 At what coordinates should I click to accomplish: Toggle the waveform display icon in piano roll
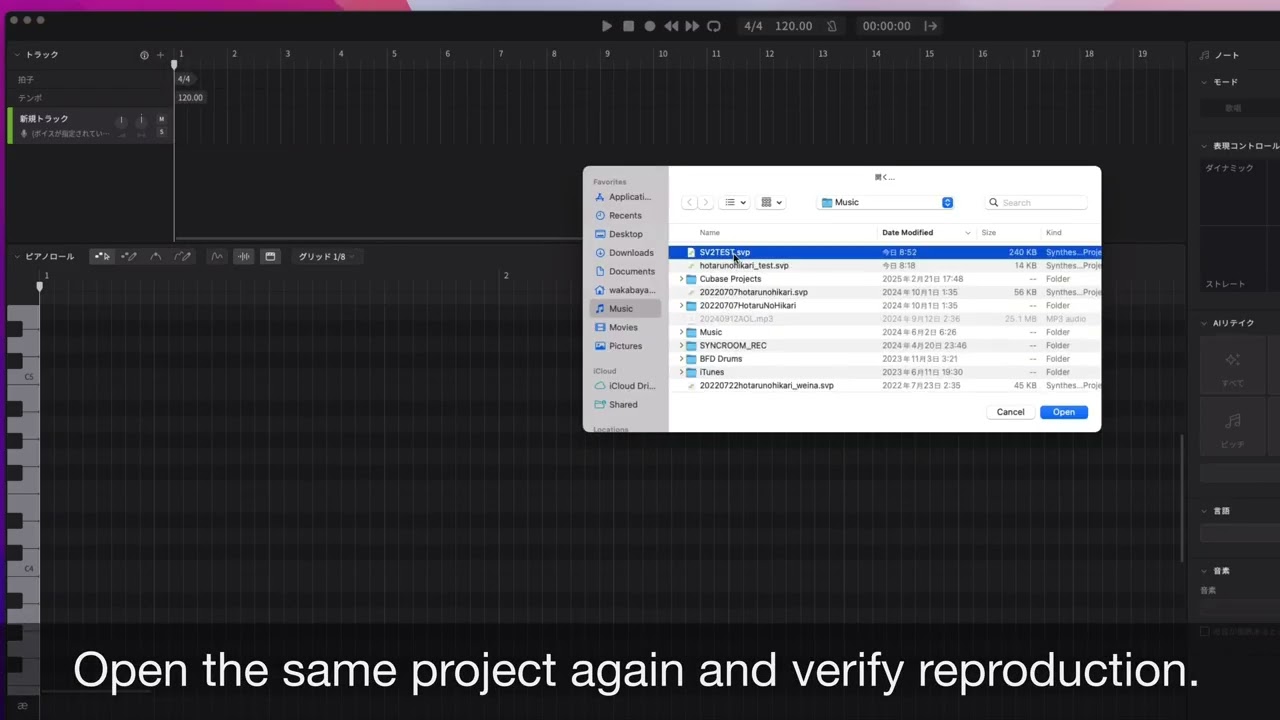(x=243, y=257)
